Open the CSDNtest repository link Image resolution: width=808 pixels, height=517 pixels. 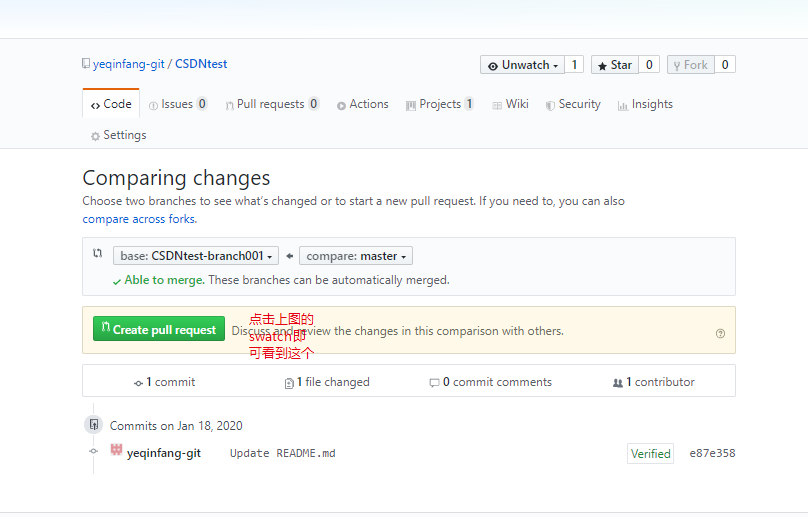coord(201,64)
